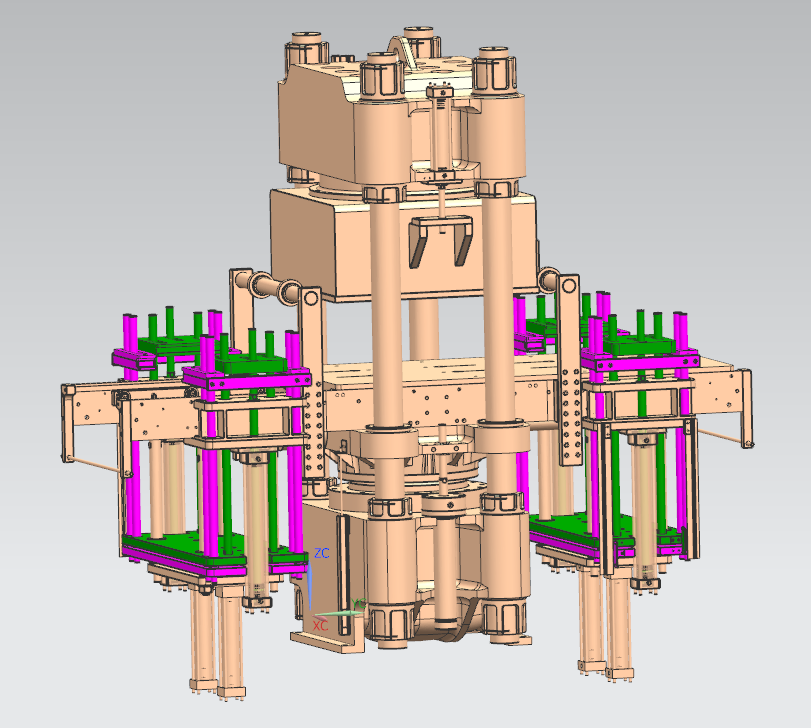Select the bottom-left hanging cylinder pair
Image resolution: width=811 pixels, height=728 pixels.
click(x=217, y=640)
